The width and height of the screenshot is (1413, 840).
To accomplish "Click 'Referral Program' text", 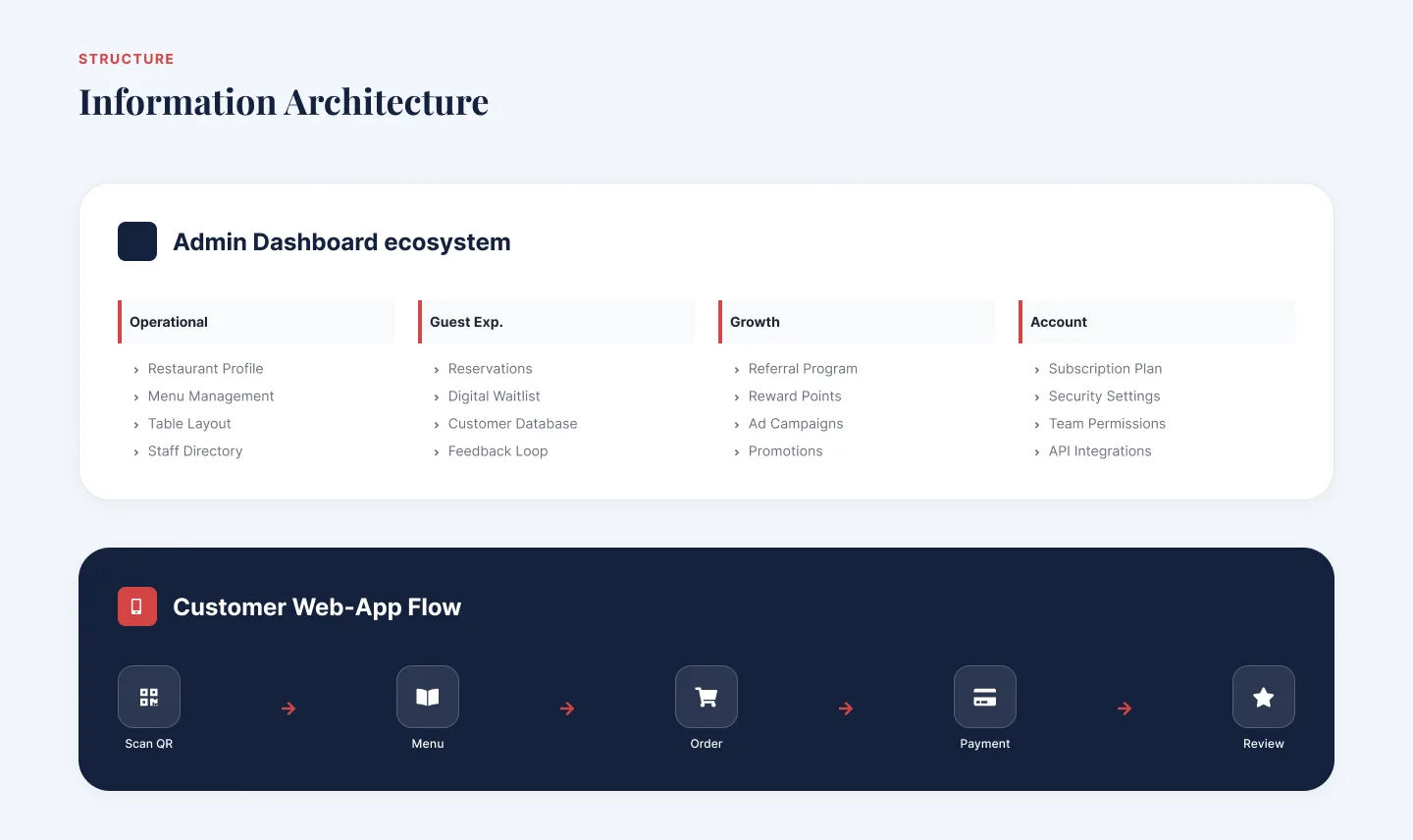I will (x=803, y=369).
